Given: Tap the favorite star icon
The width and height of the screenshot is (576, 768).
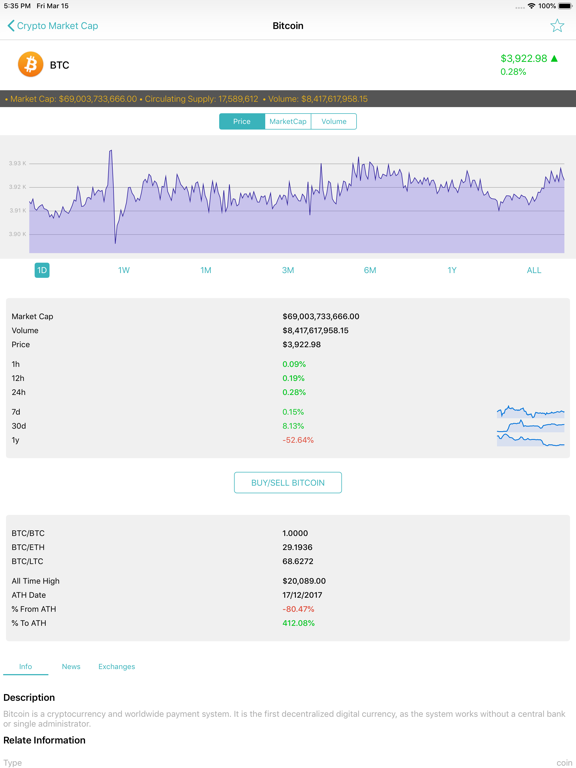Looking at the screenshot, I should (x=557, y=25).
